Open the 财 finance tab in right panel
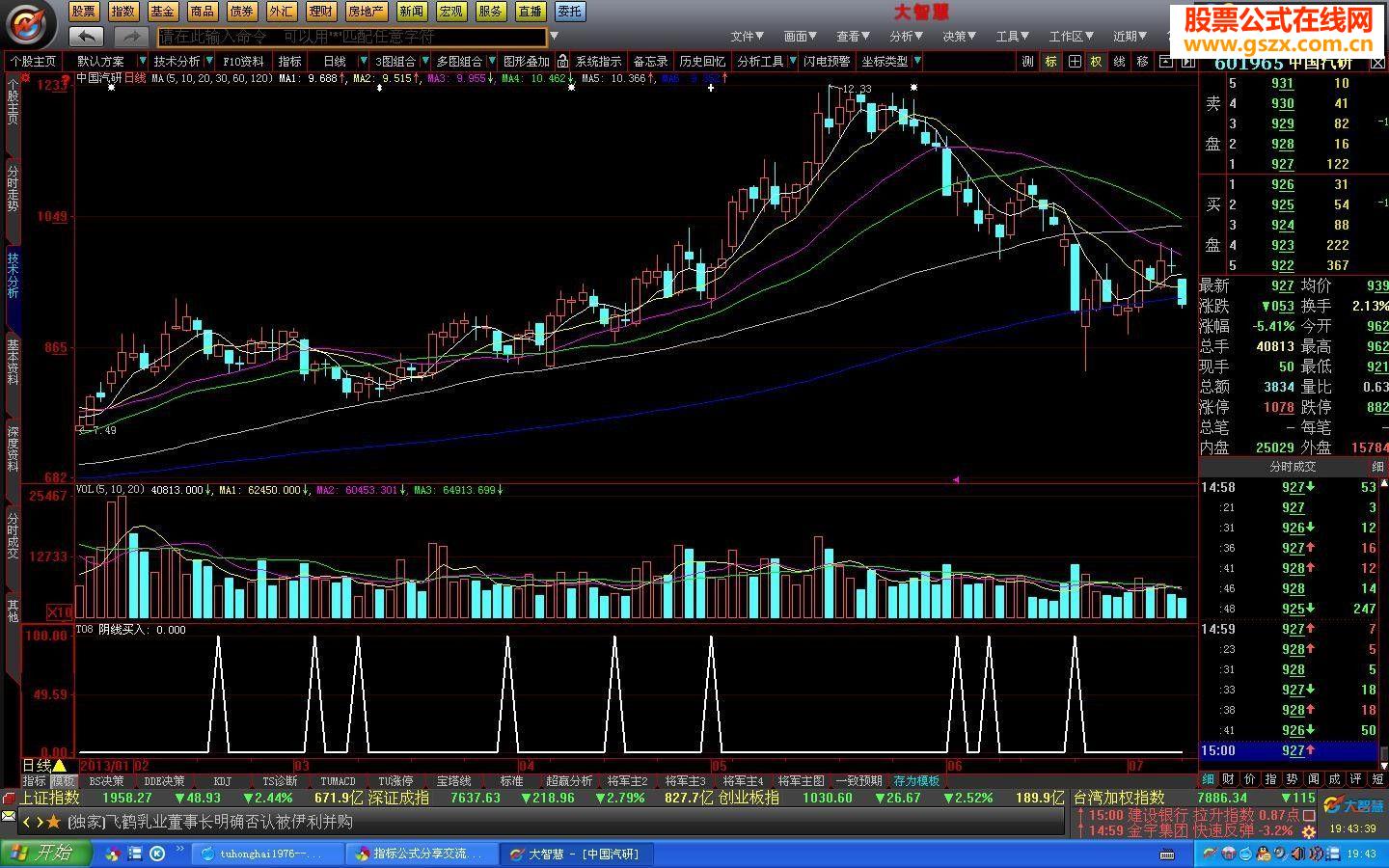Image resolution: width=1389 pixels, height=868 pixels. (1229, 779)
